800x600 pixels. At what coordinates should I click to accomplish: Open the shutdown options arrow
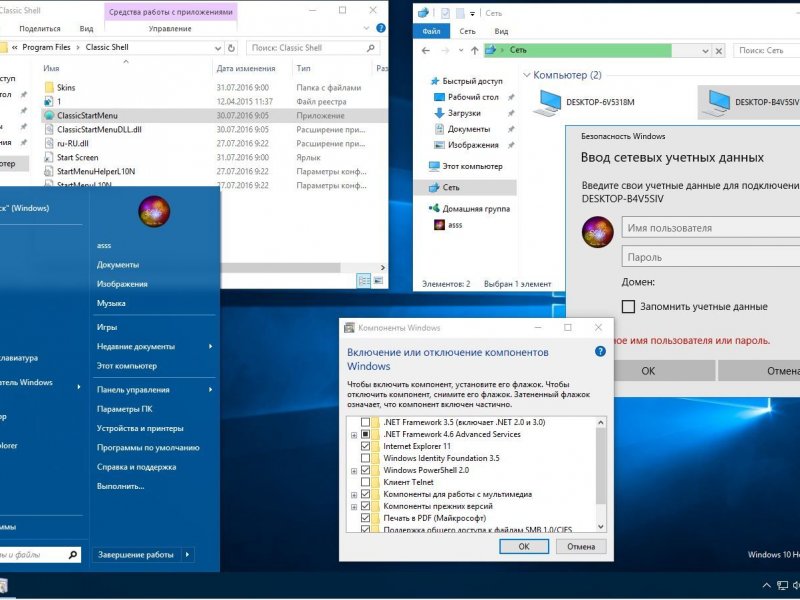187,555
